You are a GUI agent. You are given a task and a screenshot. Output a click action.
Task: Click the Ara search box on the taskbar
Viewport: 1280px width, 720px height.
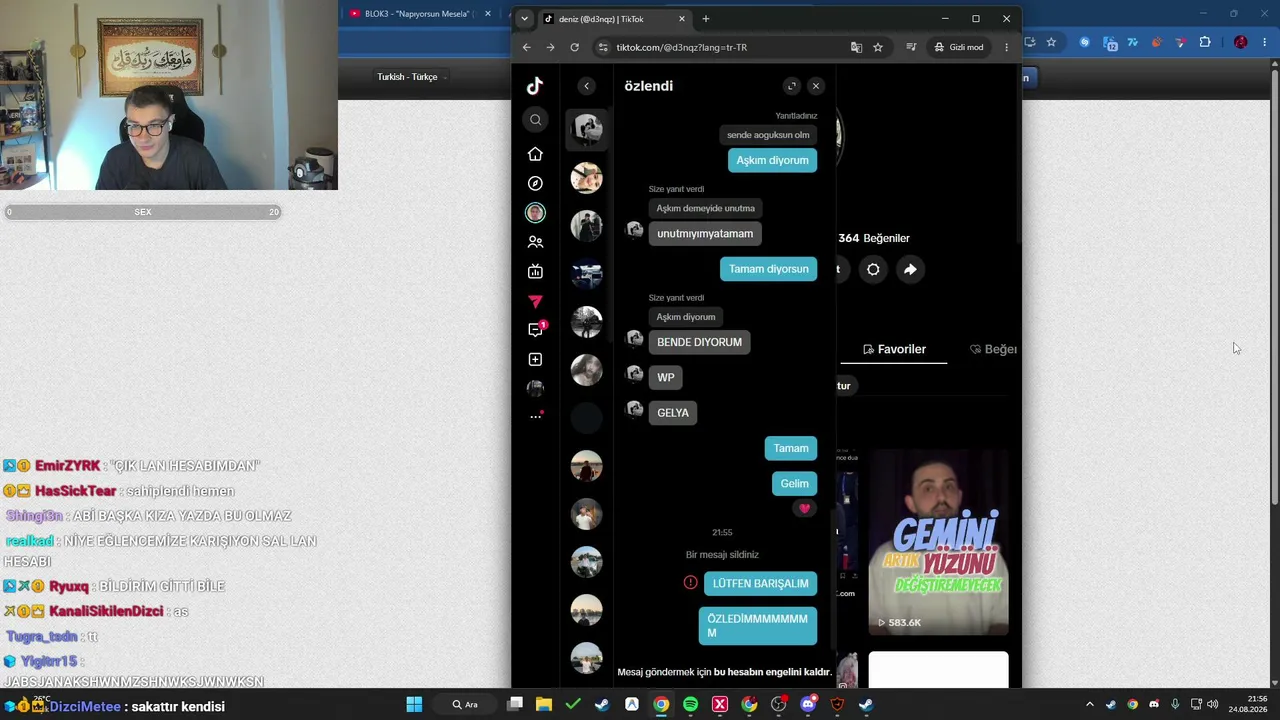[x=464, y=704]
